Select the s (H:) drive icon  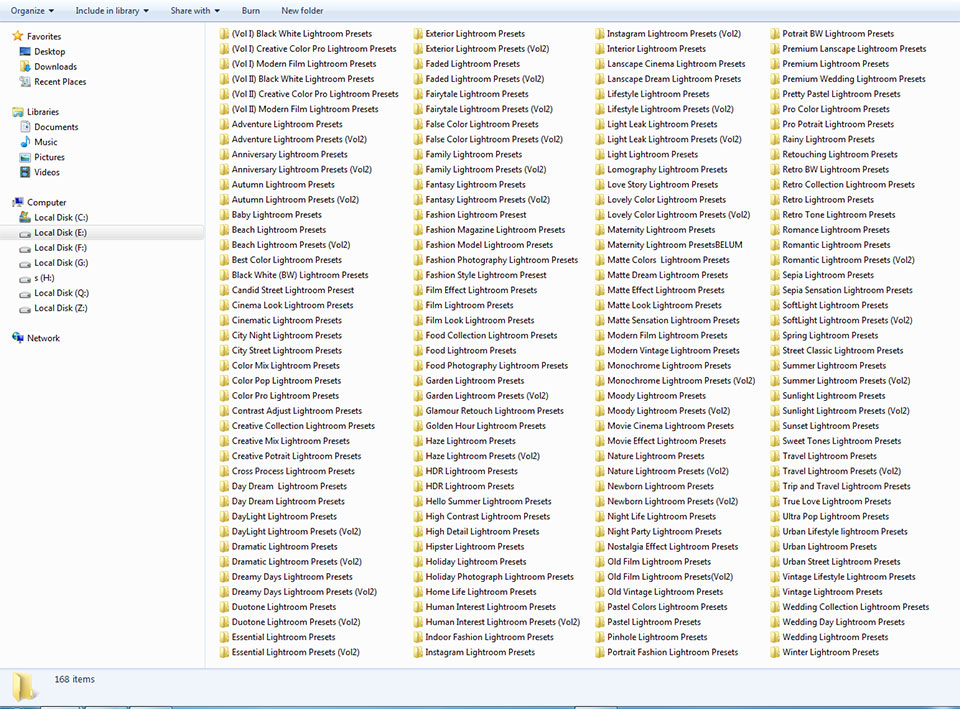[x=25, y=279]
